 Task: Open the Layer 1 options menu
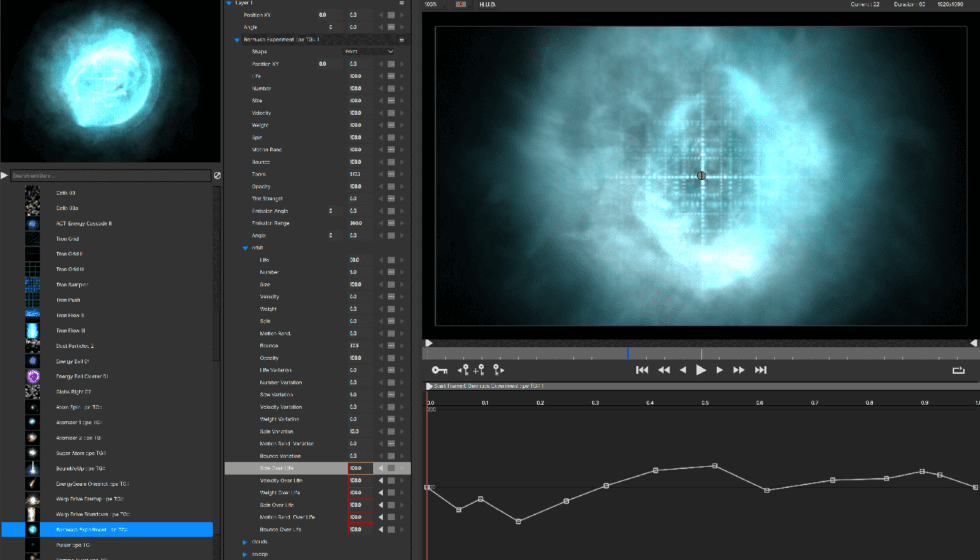pyautogui.click(x=401, y=4)
